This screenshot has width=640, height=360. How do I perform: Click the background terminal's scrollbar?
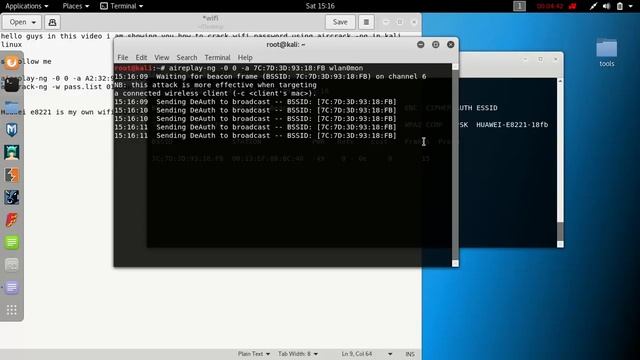pyautogui.click(x=560, y=163)
